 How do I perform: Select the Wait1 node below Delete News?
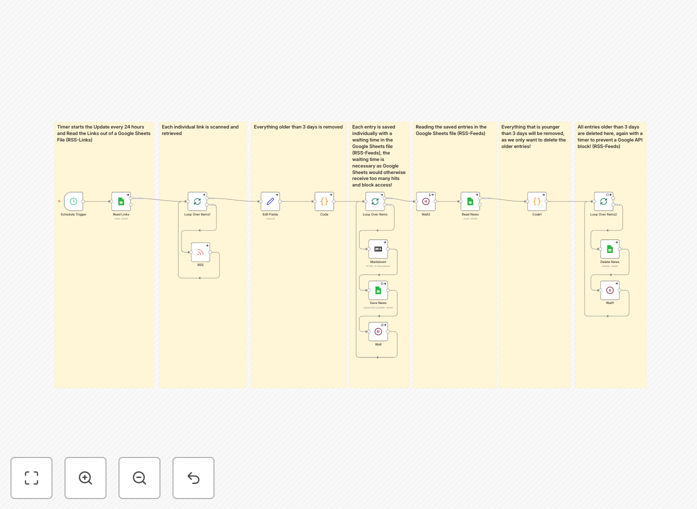[610, 290]
